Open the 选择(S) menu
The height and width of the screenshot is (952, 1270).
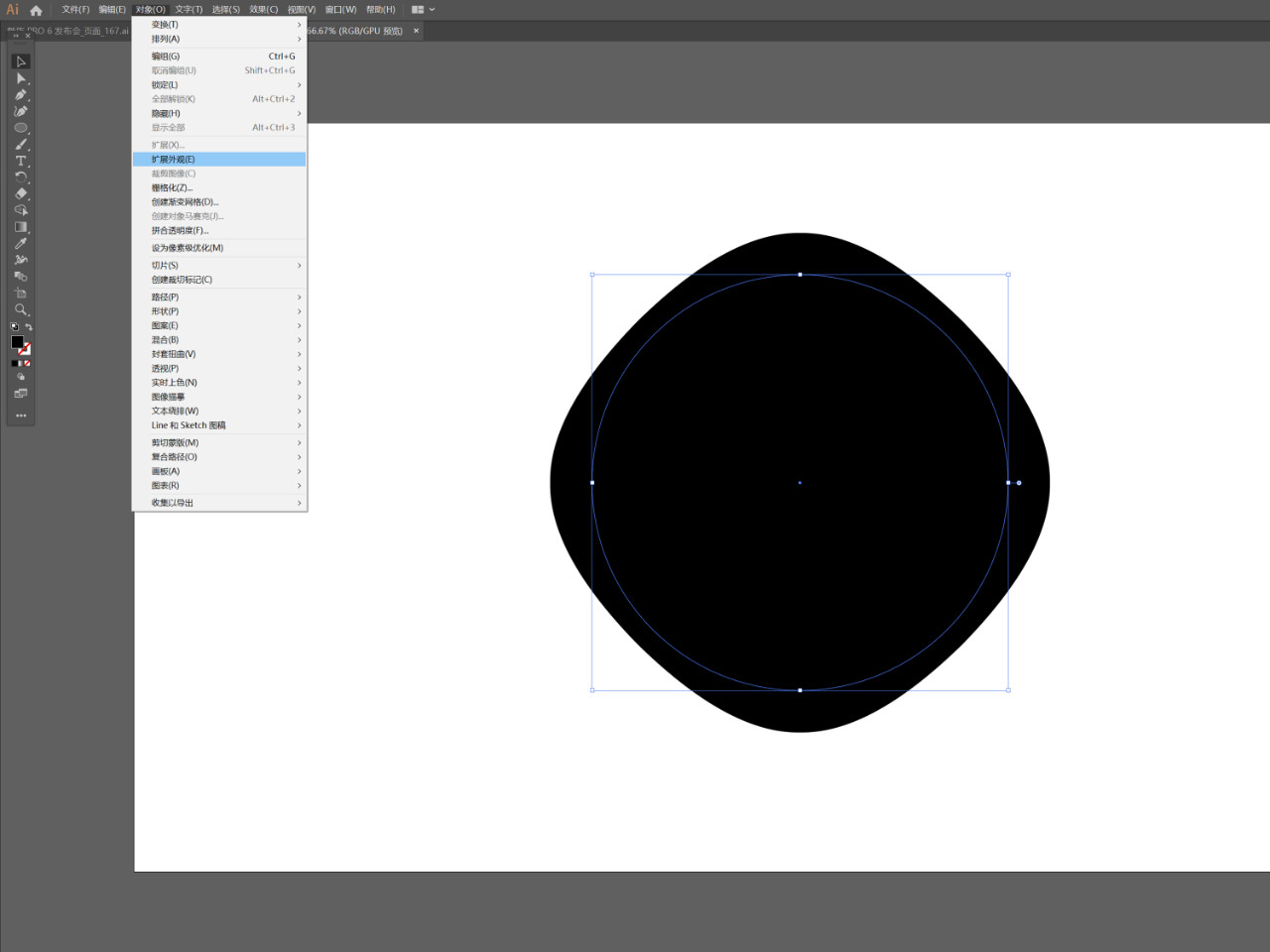(225, 9)
